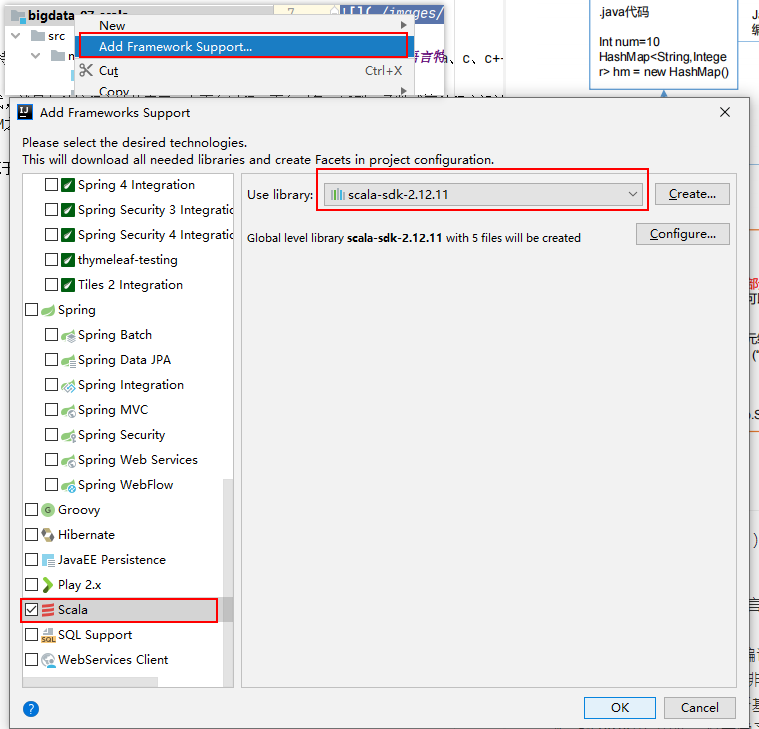Collapse the src folder tree node

(15, 36)
